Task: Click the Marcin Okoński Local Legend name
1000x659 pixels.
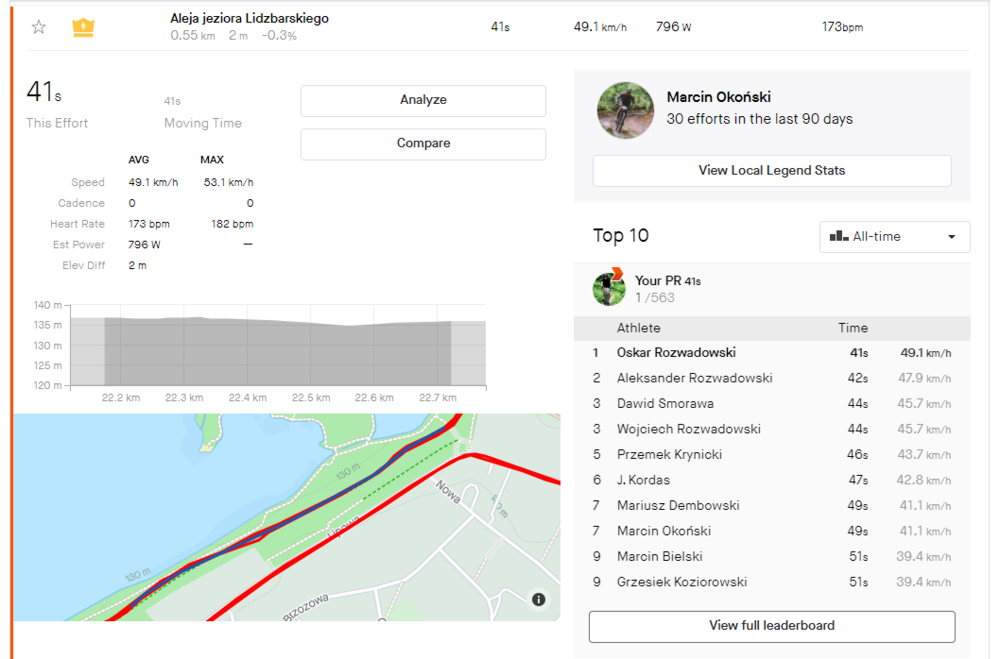Action: [x=718, y=97]
